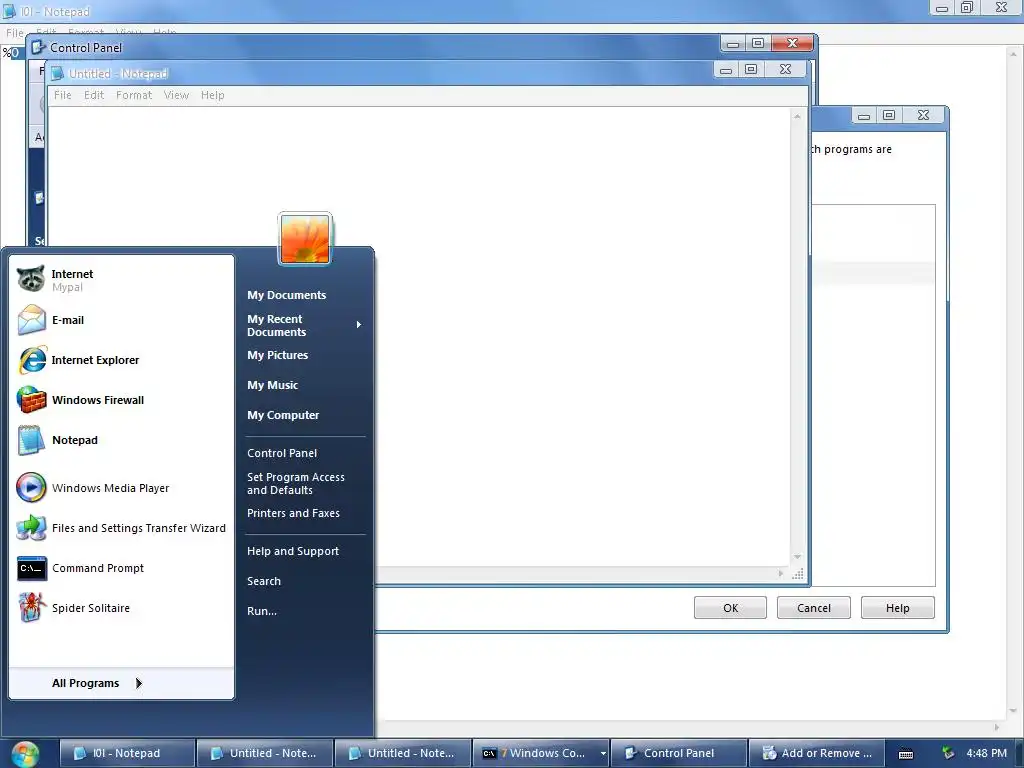Open File menu in Untitled Notepad

point(63,95)
